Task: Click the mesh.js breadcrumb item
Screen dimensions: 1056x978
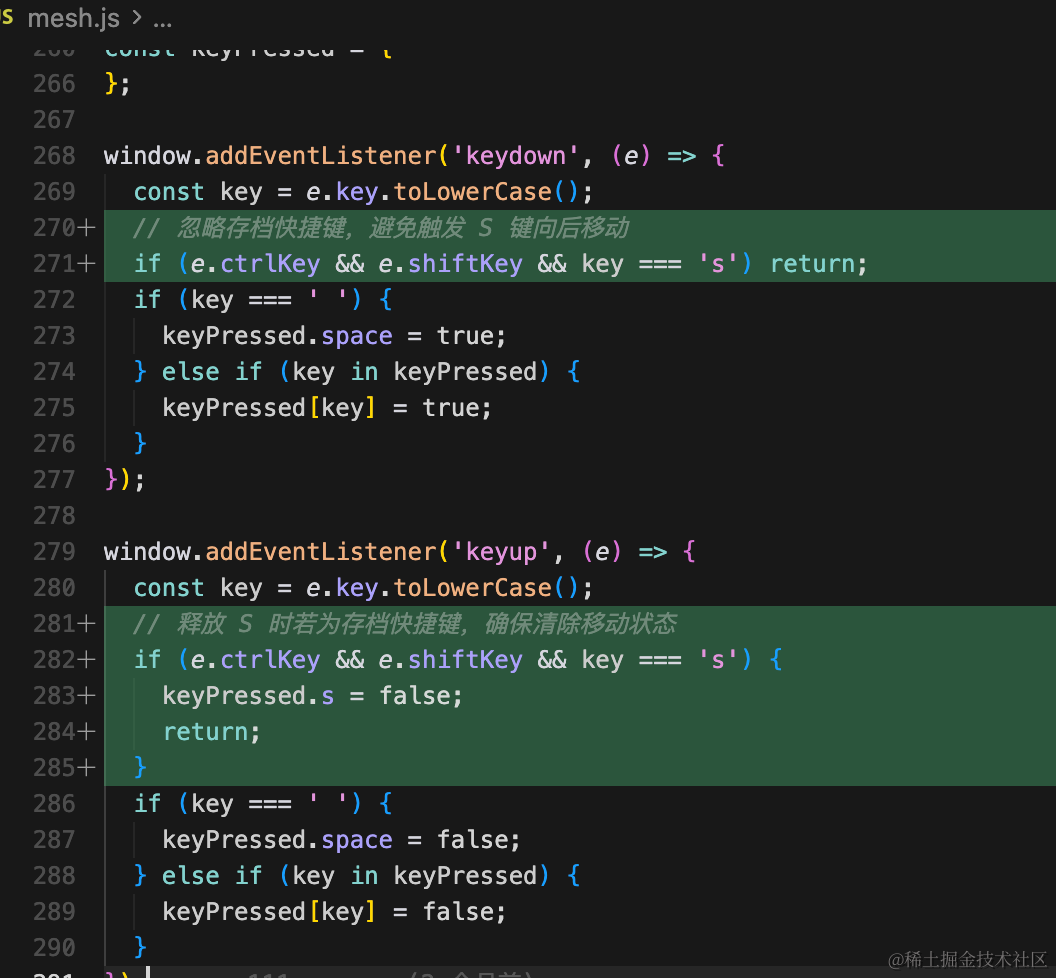Action: tap(73, 18)
